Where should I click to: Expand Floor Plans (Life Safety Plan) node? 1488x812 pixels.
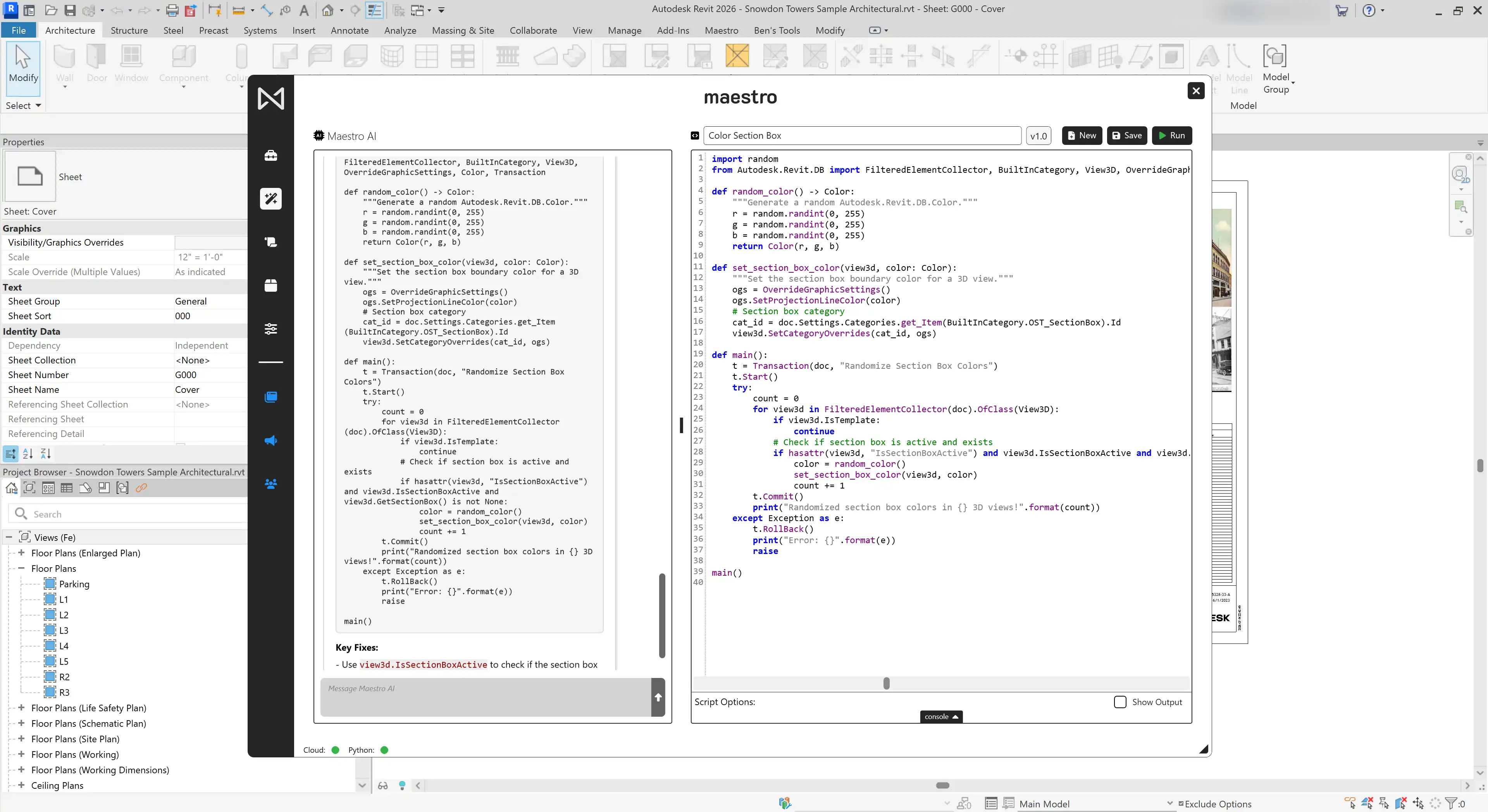click(x=21, y=707)
